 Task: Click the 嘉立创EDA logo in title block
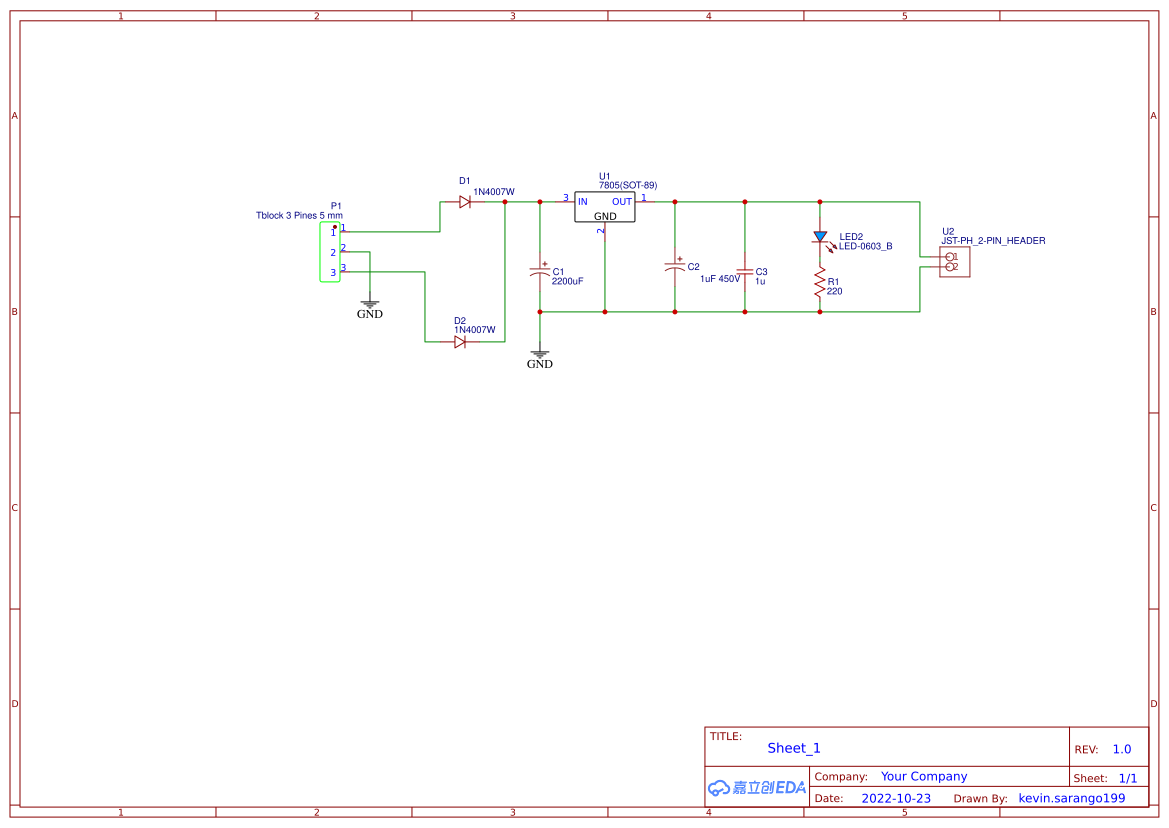coord(755,788)
